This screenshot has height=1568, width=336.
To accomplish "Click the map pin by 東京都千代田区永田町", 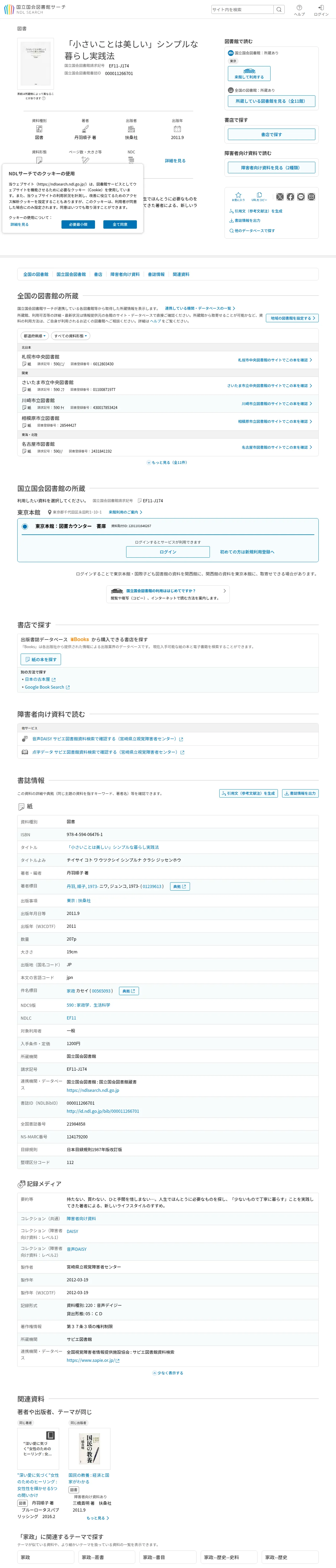I will pyautogui.click(x=49, y=512).
